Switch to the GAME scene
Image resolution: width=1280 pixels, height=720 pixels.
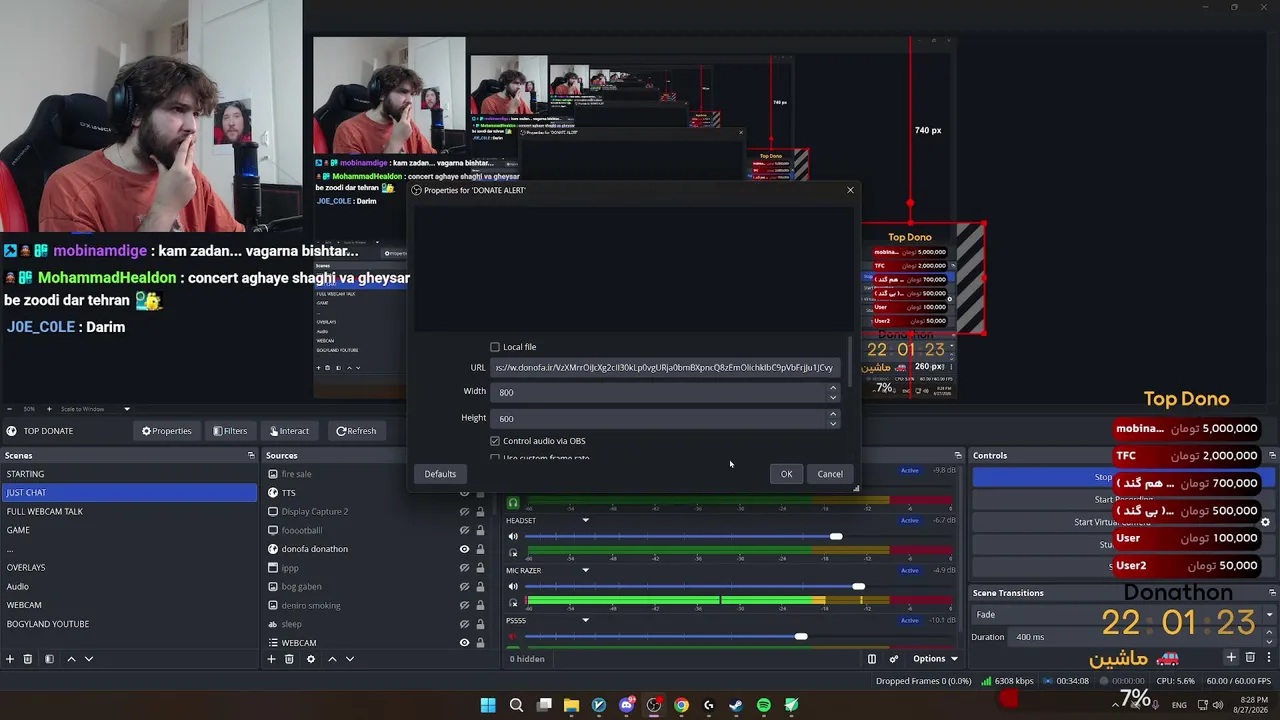(129, 530)
